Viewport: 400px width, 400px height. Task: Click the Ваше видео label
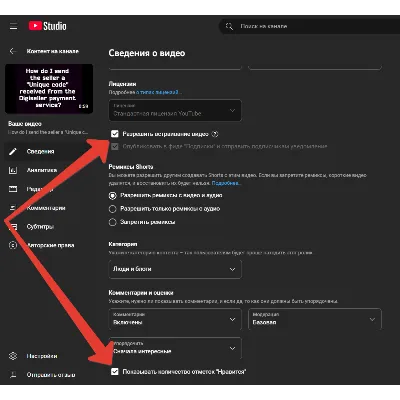(25, 124)
